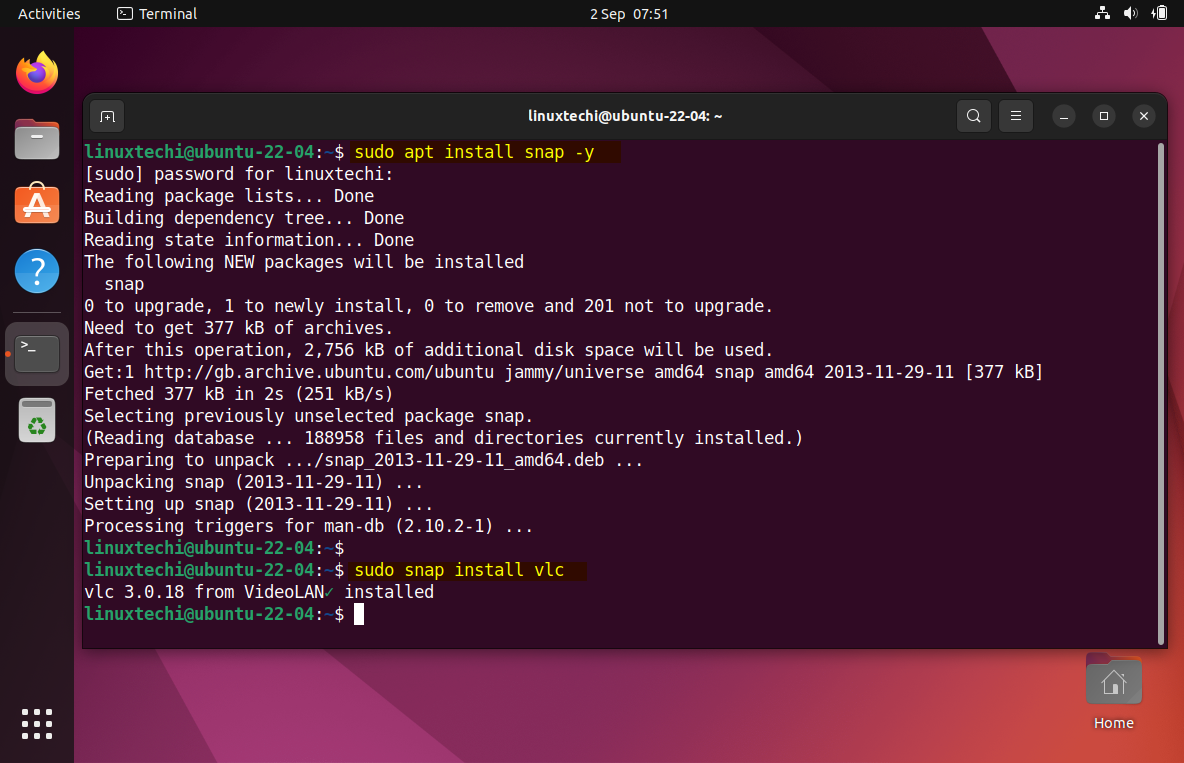Close the terminal window

tap(1143, 116)
